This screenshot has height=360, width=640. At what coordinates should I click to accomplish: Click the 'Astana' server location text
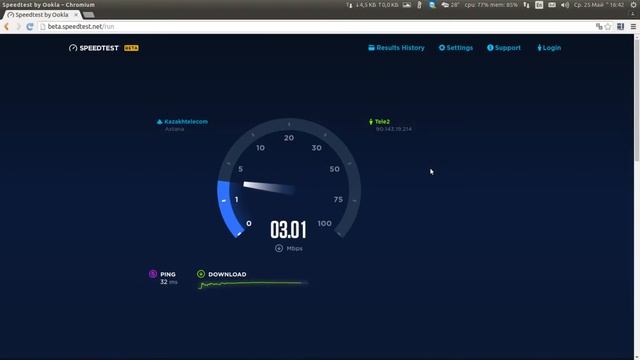(x=175, y=129)
